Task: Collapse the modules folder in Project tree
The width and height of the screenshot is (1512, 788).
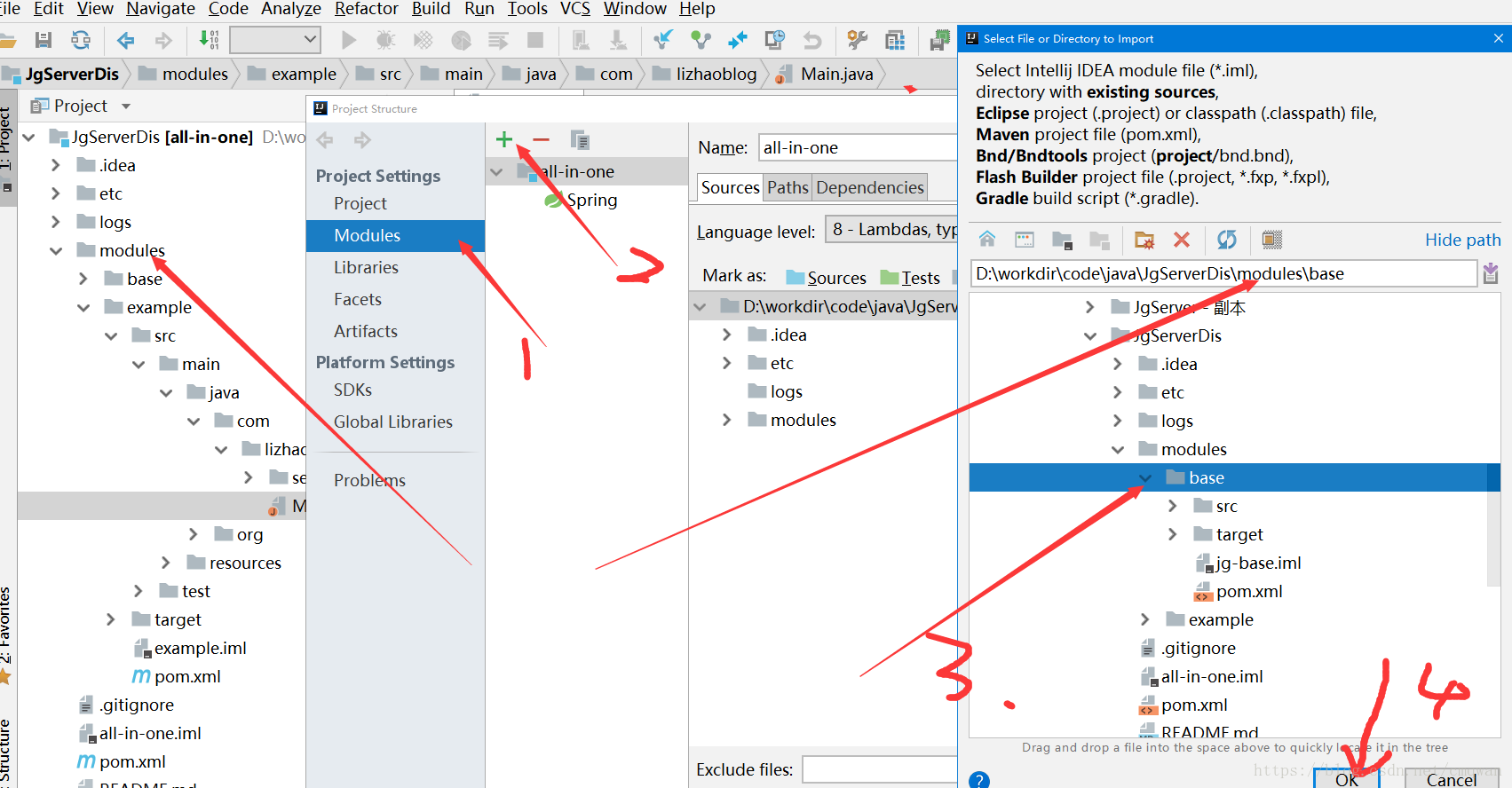Action: pyautogui.click(x=56, y=251)
